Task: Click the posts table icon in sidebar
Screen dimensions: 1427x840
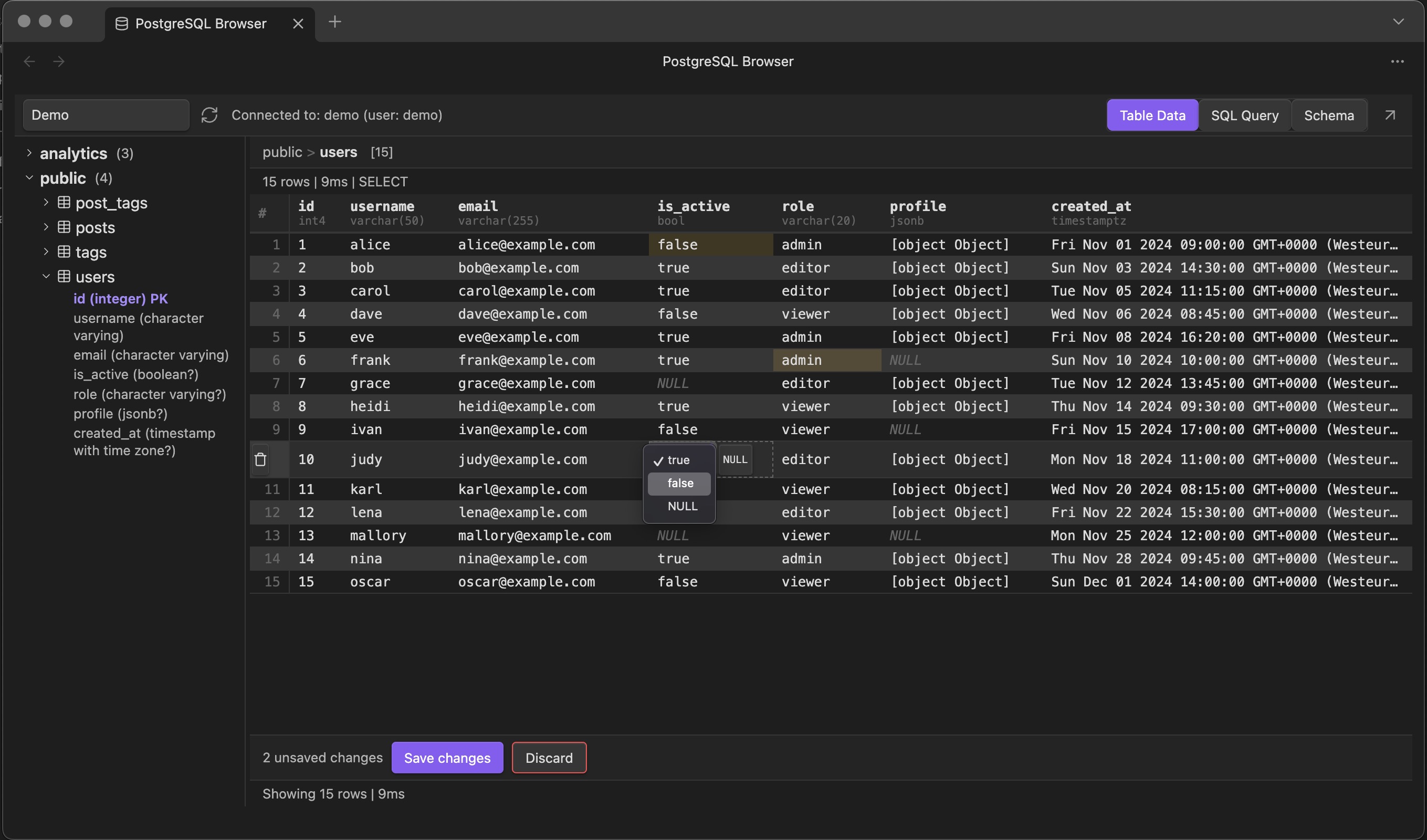Action: pos(64,227)
